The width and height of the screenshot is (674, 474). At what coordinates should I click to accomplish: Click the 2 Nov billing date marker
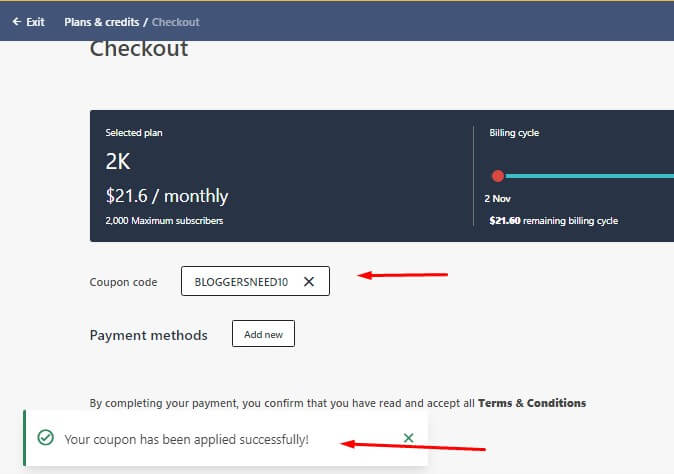pyautogui.click(x=497, y=199)
